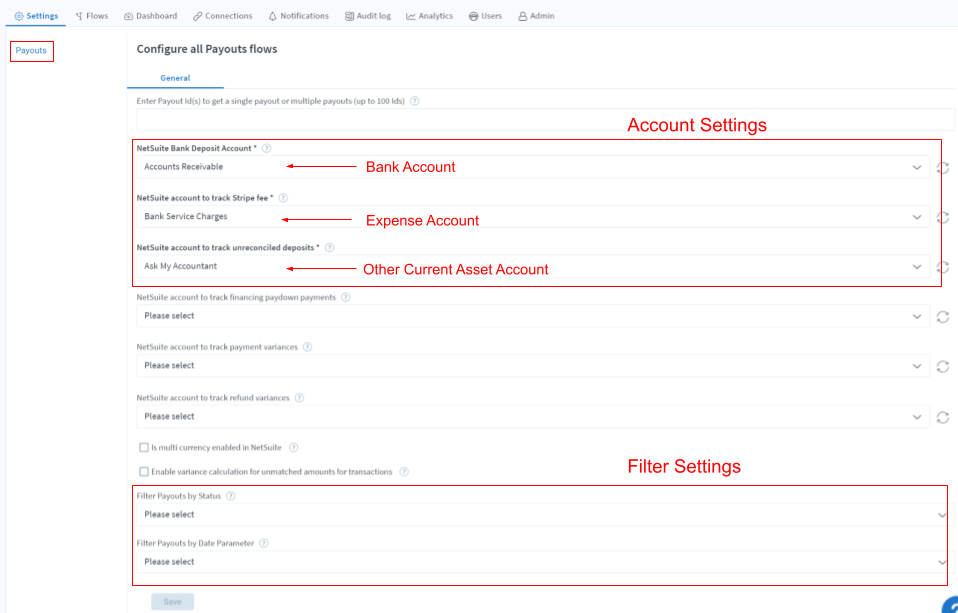Show help for Filter Payouts by Status
This screenshot has width=958, height=613.
pos(230,496)
